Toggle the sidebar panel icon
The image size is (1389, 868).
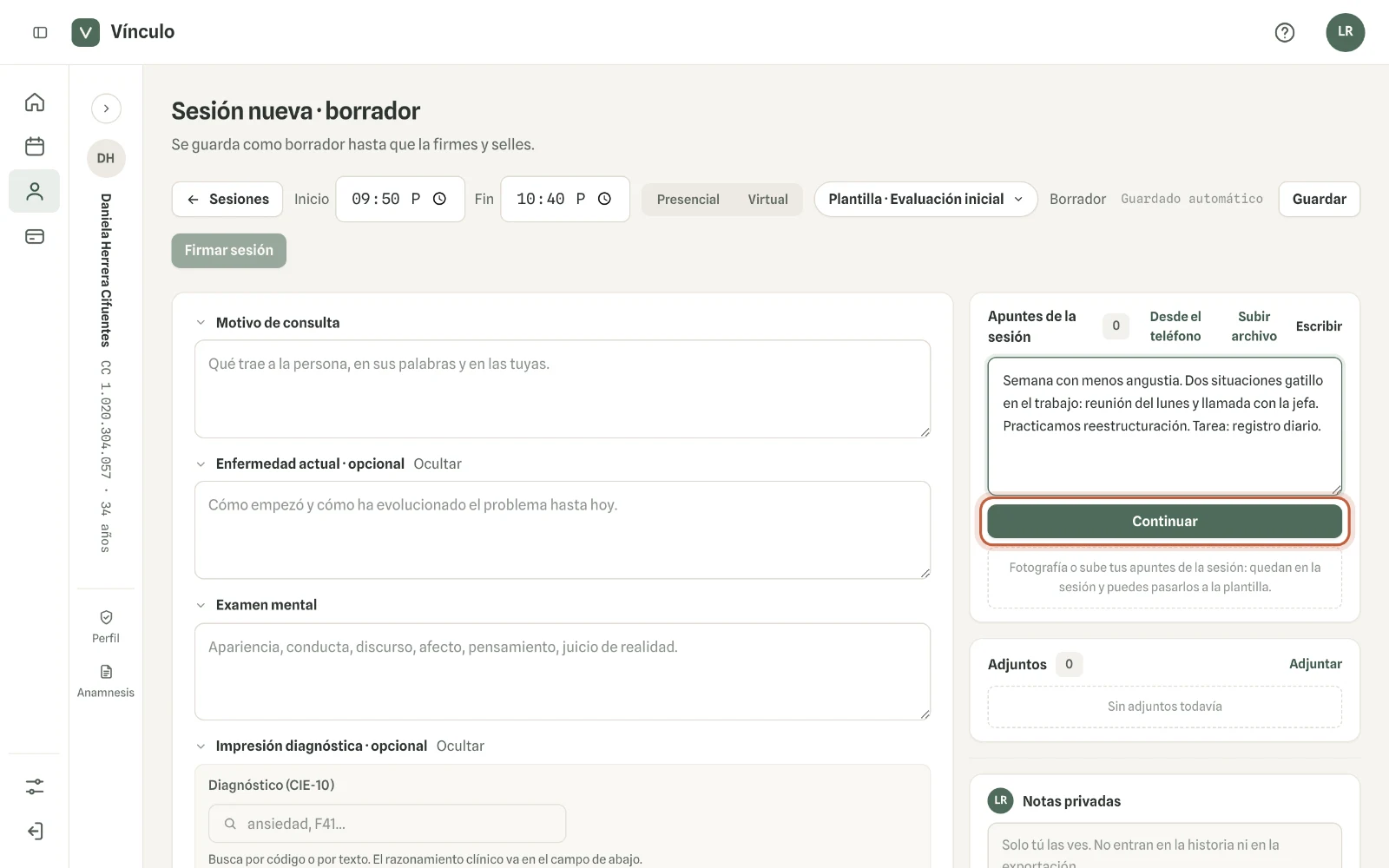[40, 32]
